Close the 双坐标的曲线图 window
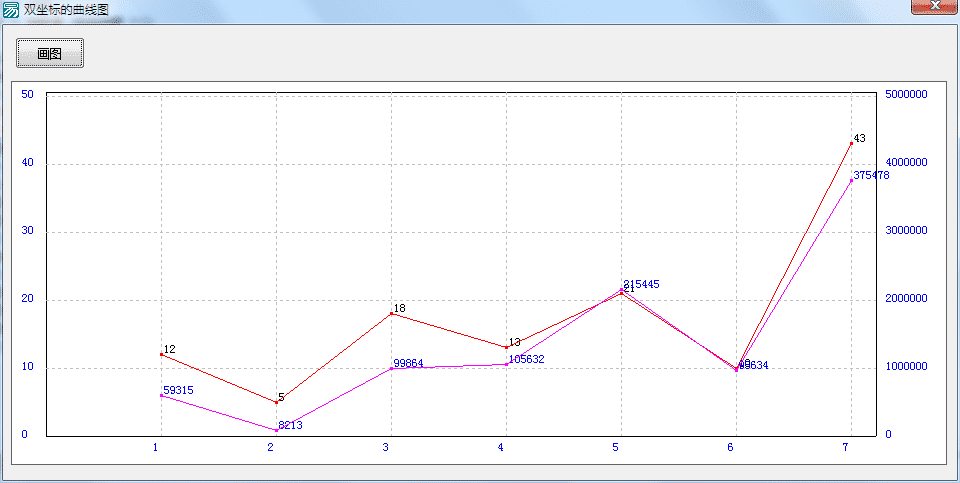This screenshot has height=483, width=960. coord(934,7)
